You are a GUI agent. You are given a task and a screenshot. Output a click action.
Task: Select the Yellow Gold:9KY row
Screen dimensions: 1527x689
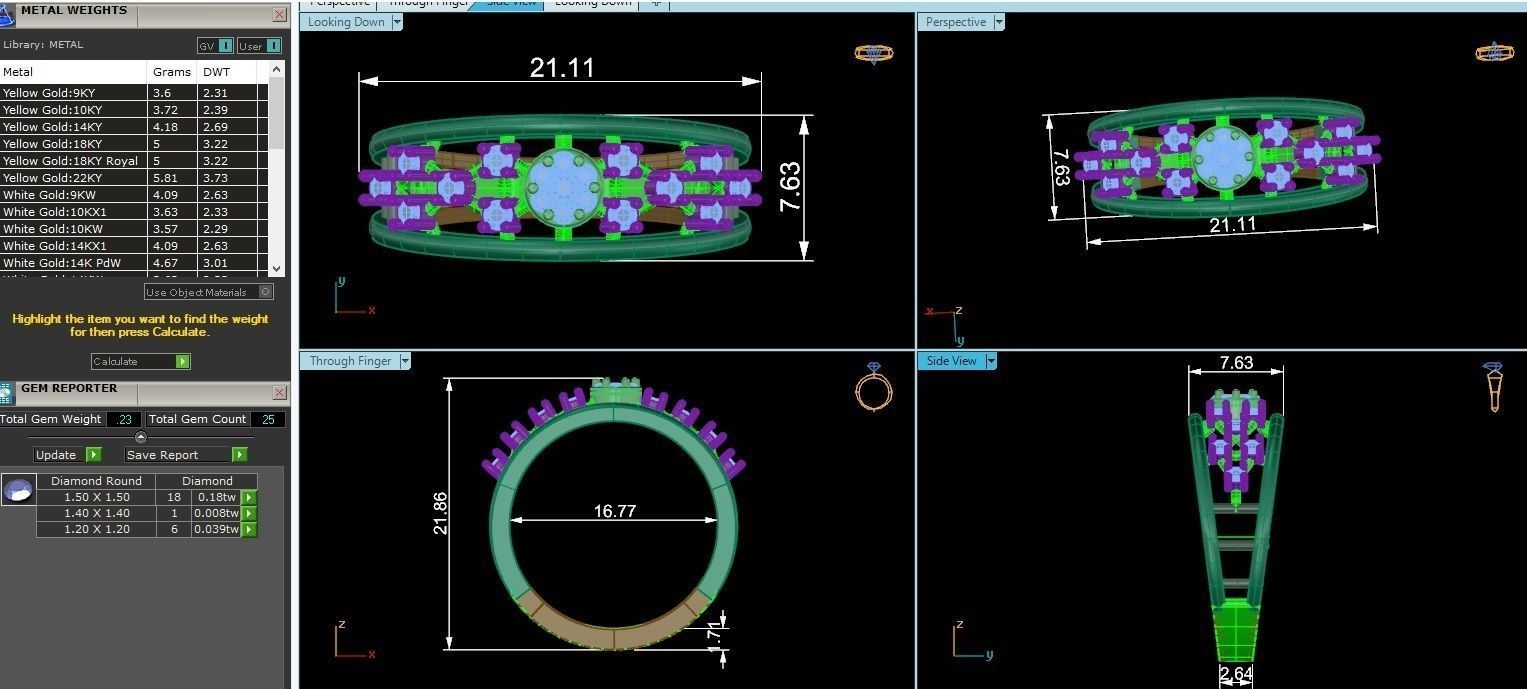pos(135,93)
